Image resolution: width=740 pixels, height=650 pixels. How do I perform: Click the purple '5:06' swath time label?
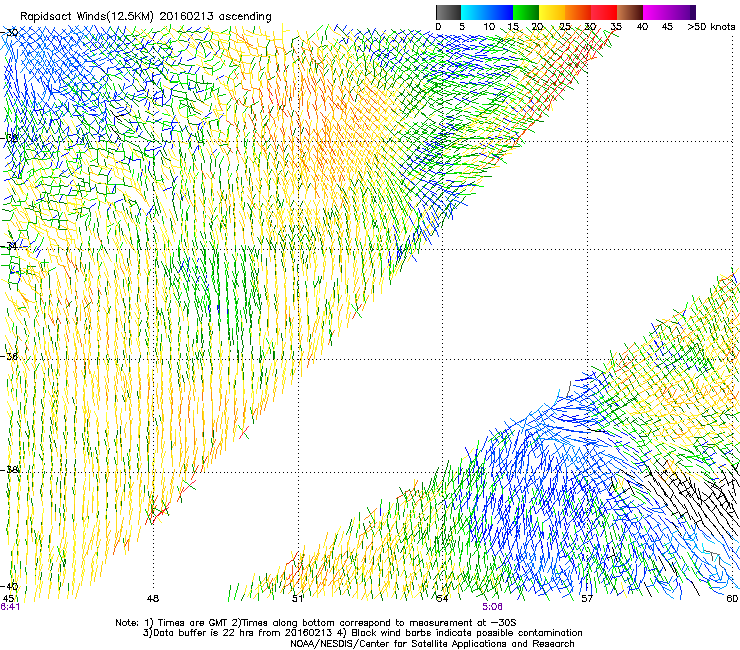tap(492, 607)
